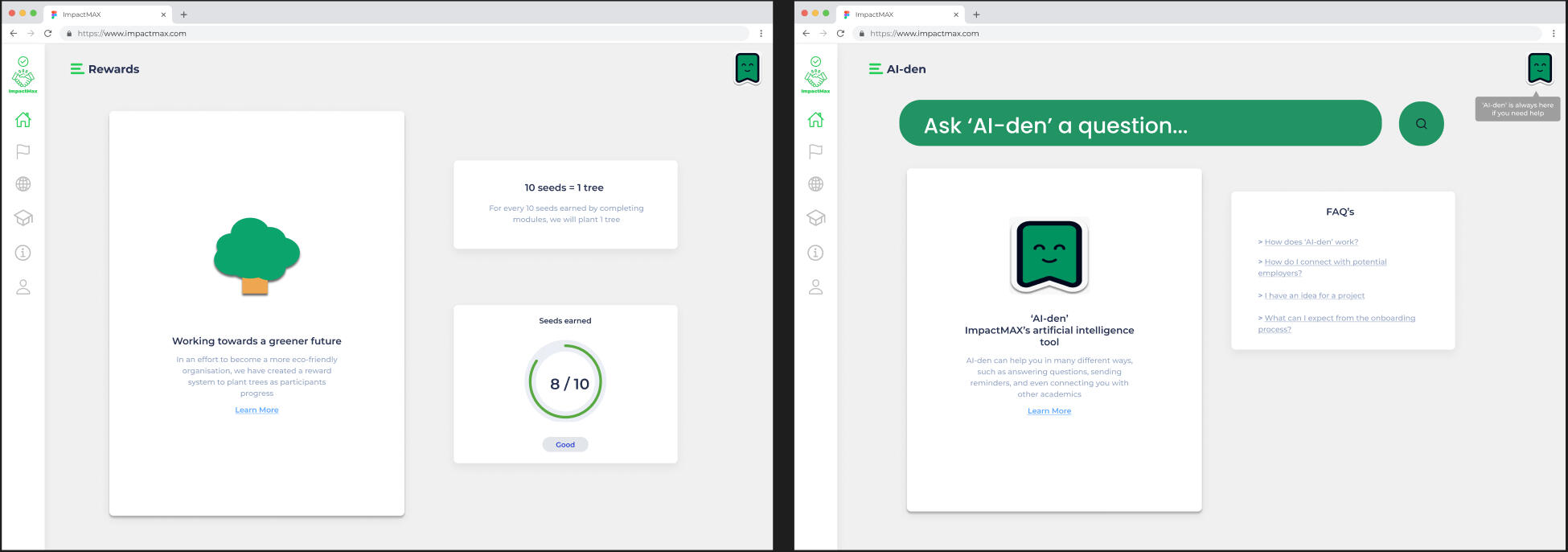This screenshot has width=1568, height=552.
Task: Click 'Working towards a greener future' heading
Action: pos(257,341)
